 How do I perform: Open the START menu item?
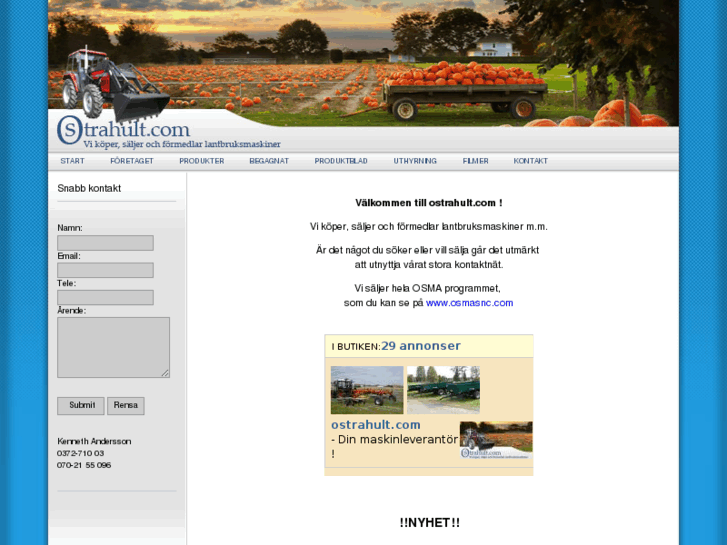pyautogui.click(x=72, y=161)
